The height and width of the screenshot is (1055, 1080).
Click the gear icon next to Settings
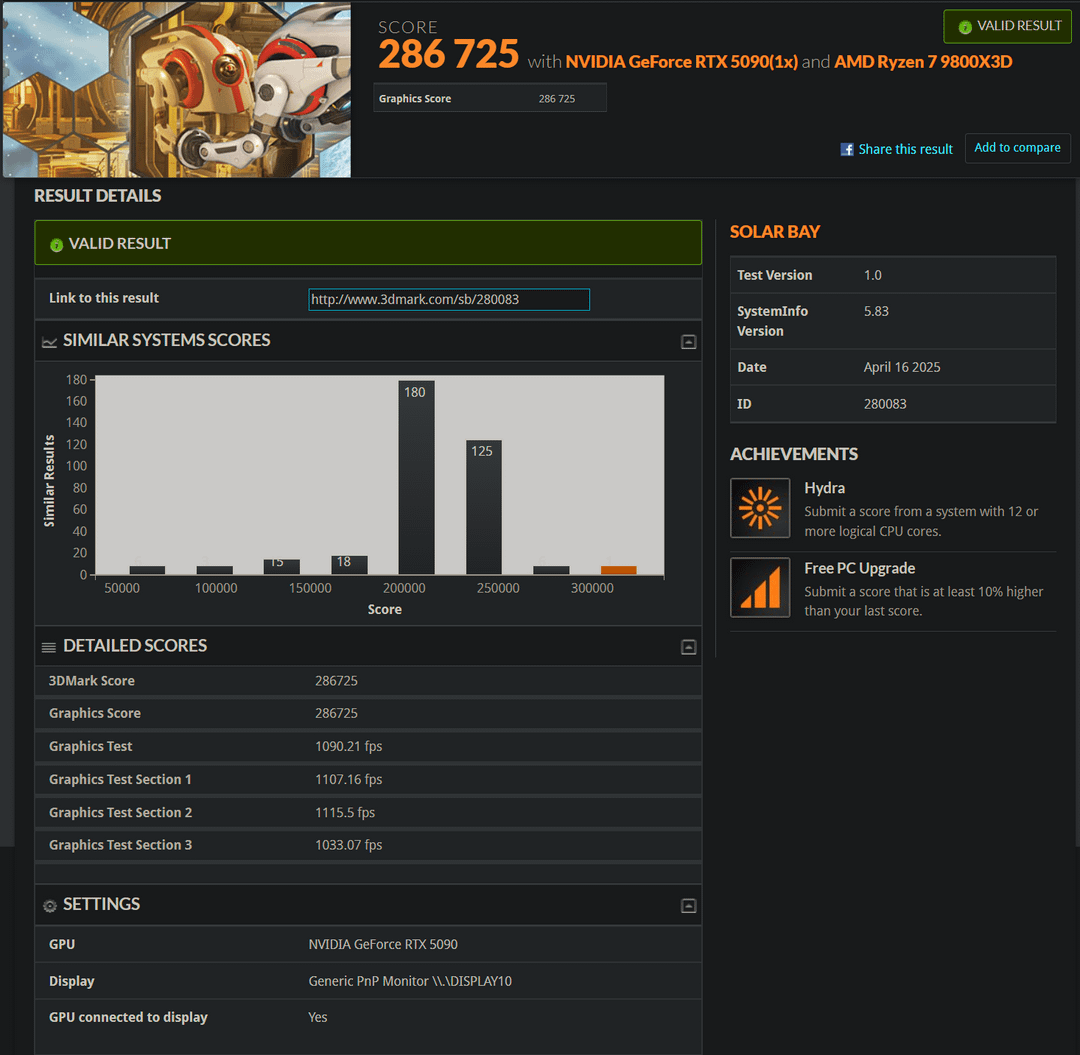pyautogui.click(x=50, y=906)
